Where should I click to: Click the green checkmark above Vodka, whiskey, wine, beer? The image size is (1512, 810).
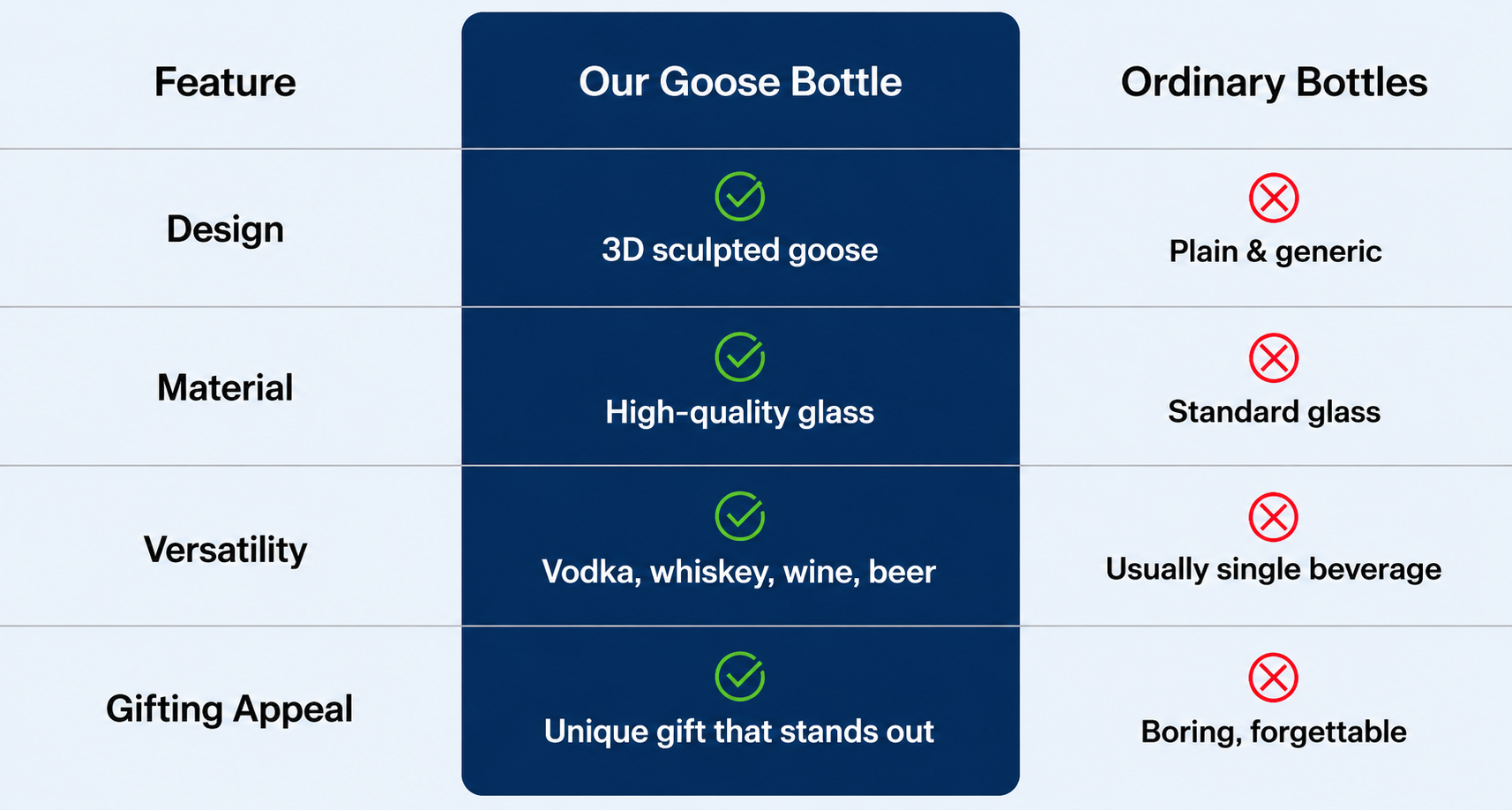tap(740, 516)
